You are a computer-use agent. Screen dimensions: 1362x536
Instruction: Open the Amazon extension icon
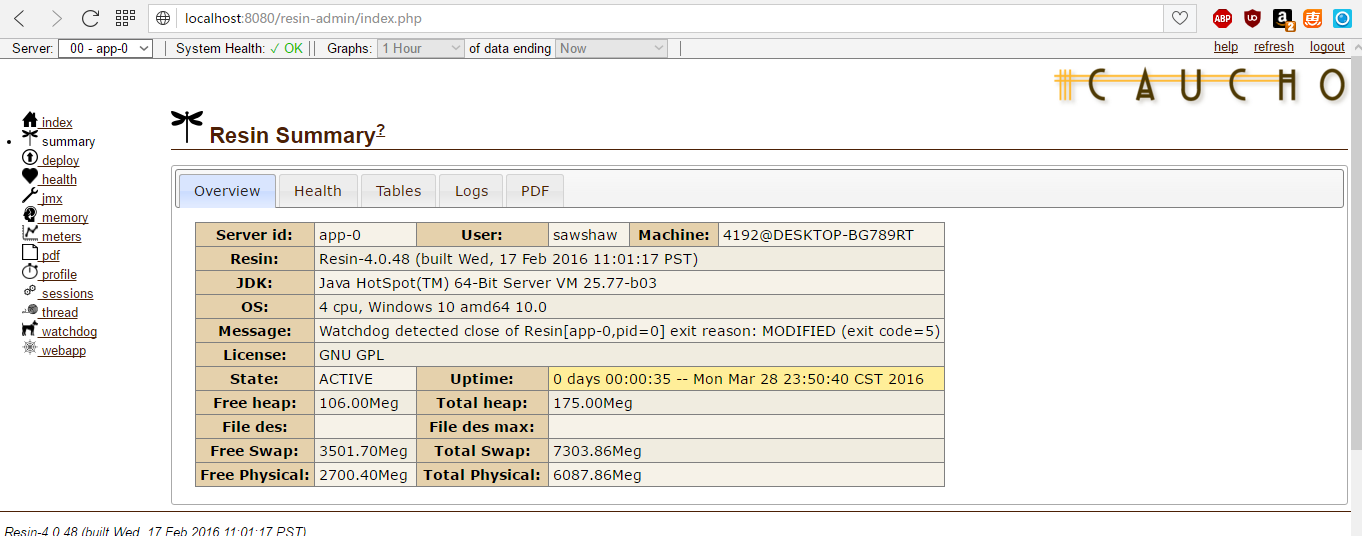pyautogui.click(x=1283, y=18)
